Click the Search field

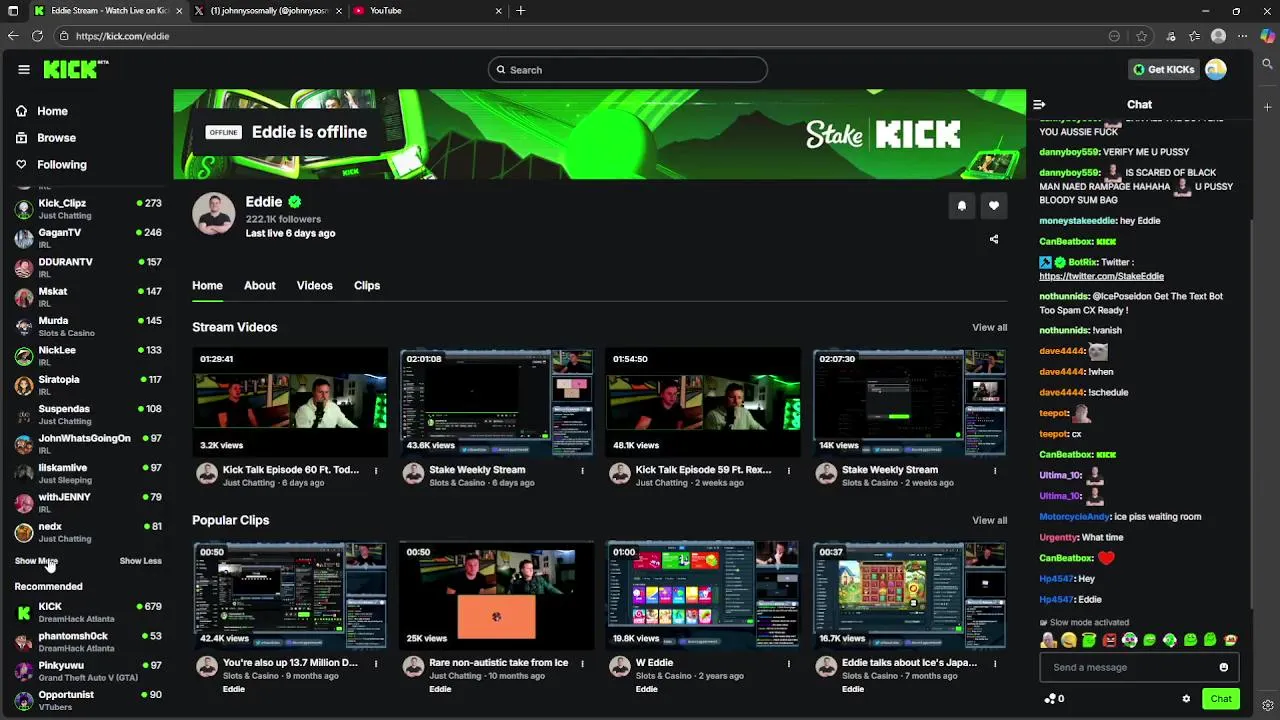[x=628, y=70]
